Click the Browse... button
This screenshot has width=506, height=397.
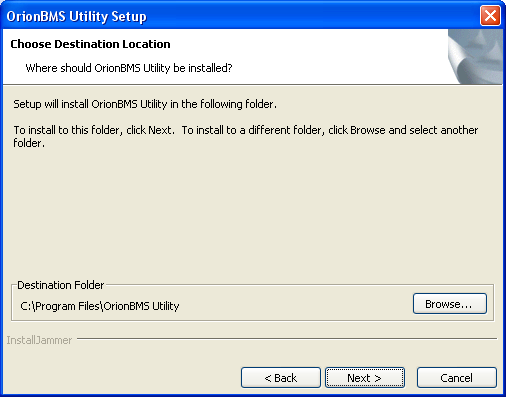tap(450, 304)
